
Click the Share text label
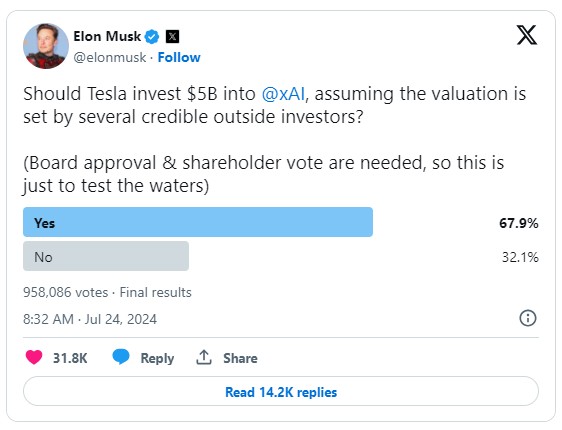tap(240, 358)
